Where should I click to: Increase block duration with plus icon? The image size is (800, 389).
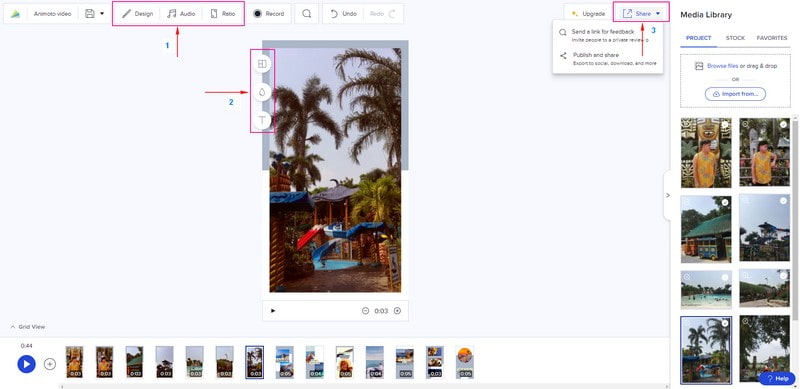397,311
